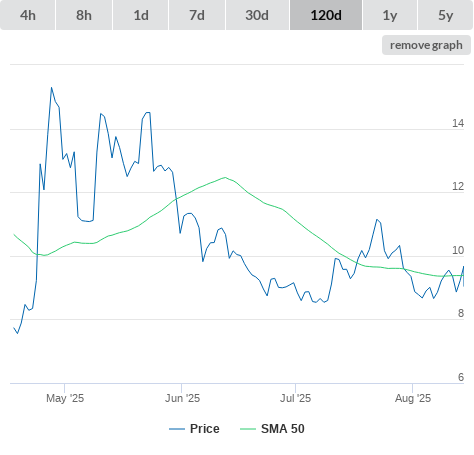Click the Jun '25 axis label
Viewport: 474px width, 455px height.
pyautogui.click(x=182, y=398)
